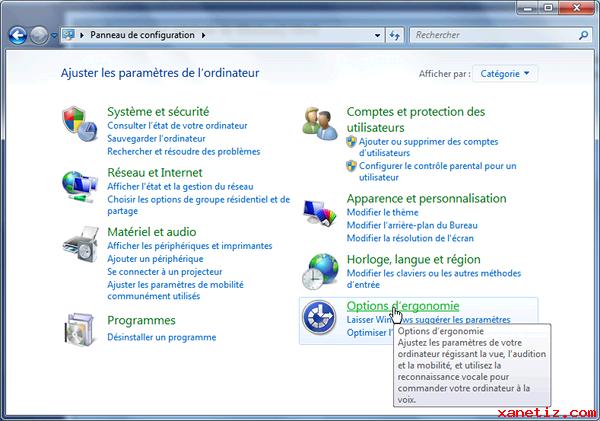Open Choisir les options de groupe résidentiel

point(199,205)
